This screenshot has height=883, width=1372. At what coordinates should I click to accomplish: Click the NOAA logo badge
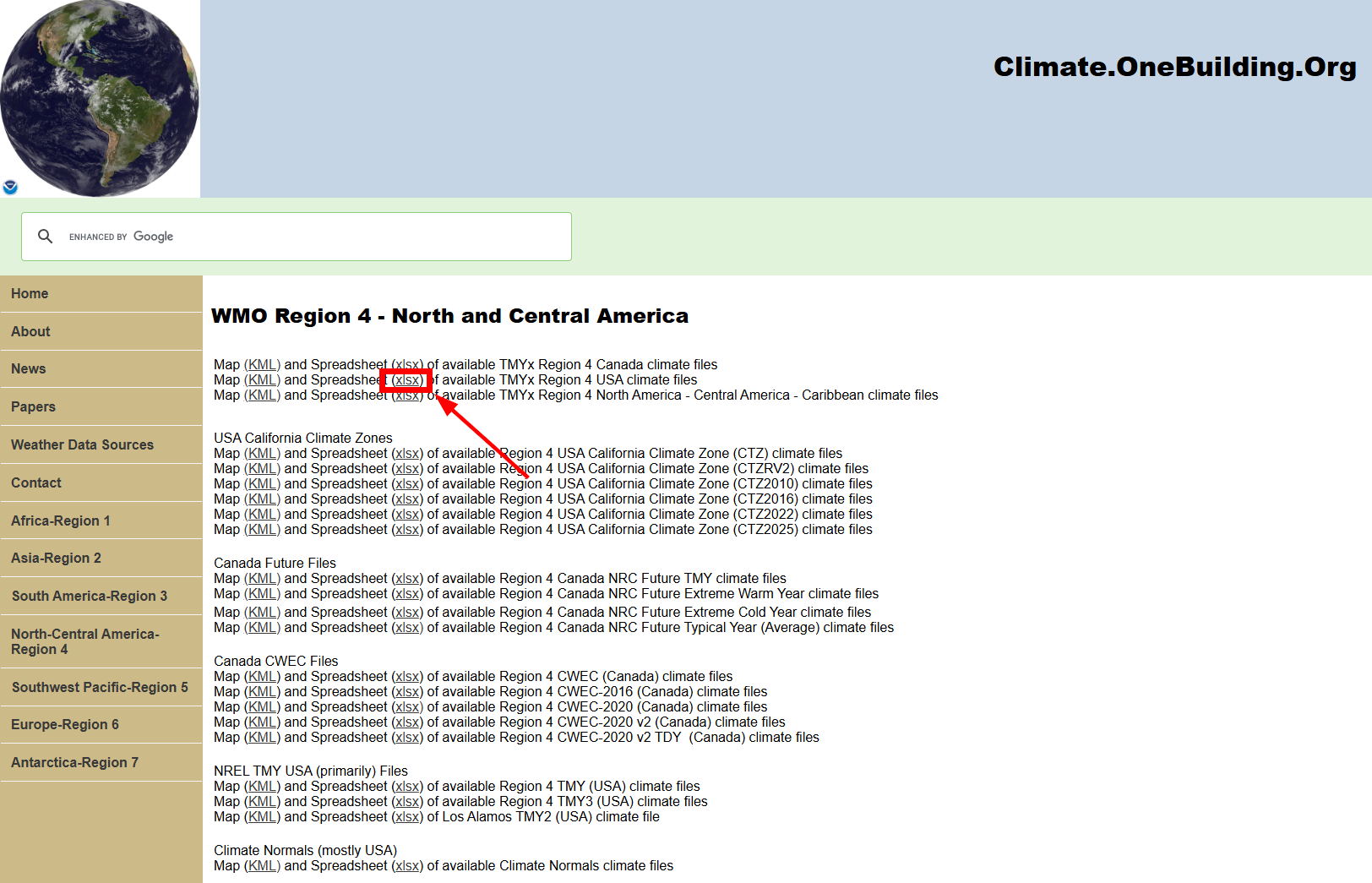click(x=10, y=187)
